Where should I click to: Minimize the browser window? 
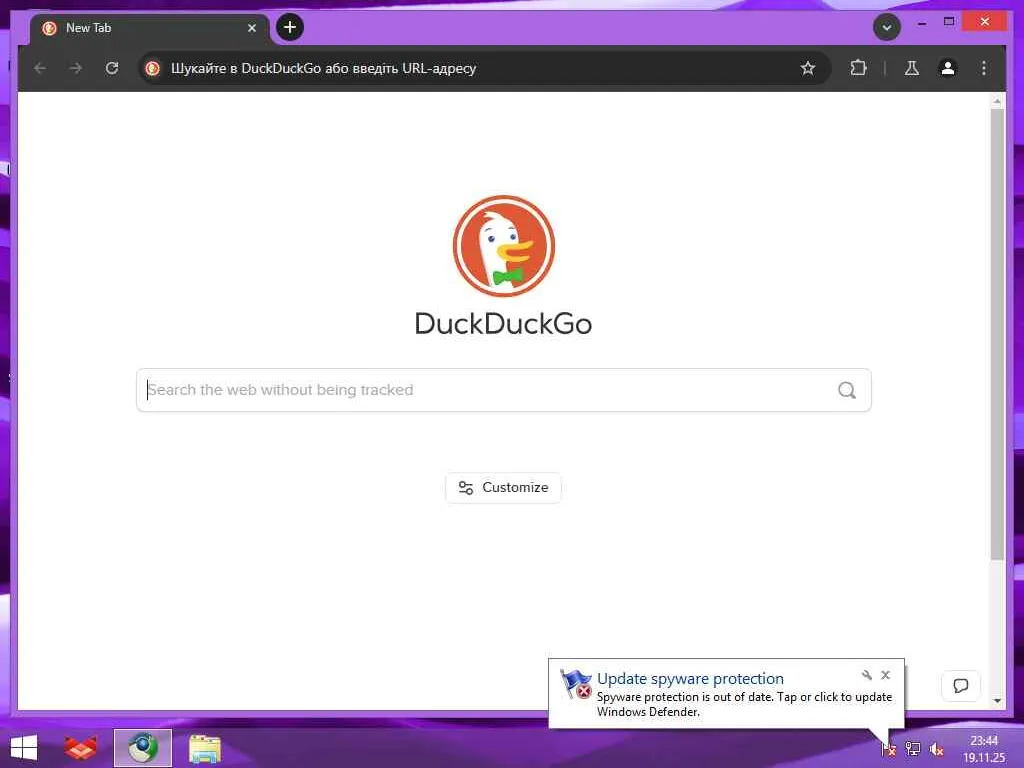921,22
